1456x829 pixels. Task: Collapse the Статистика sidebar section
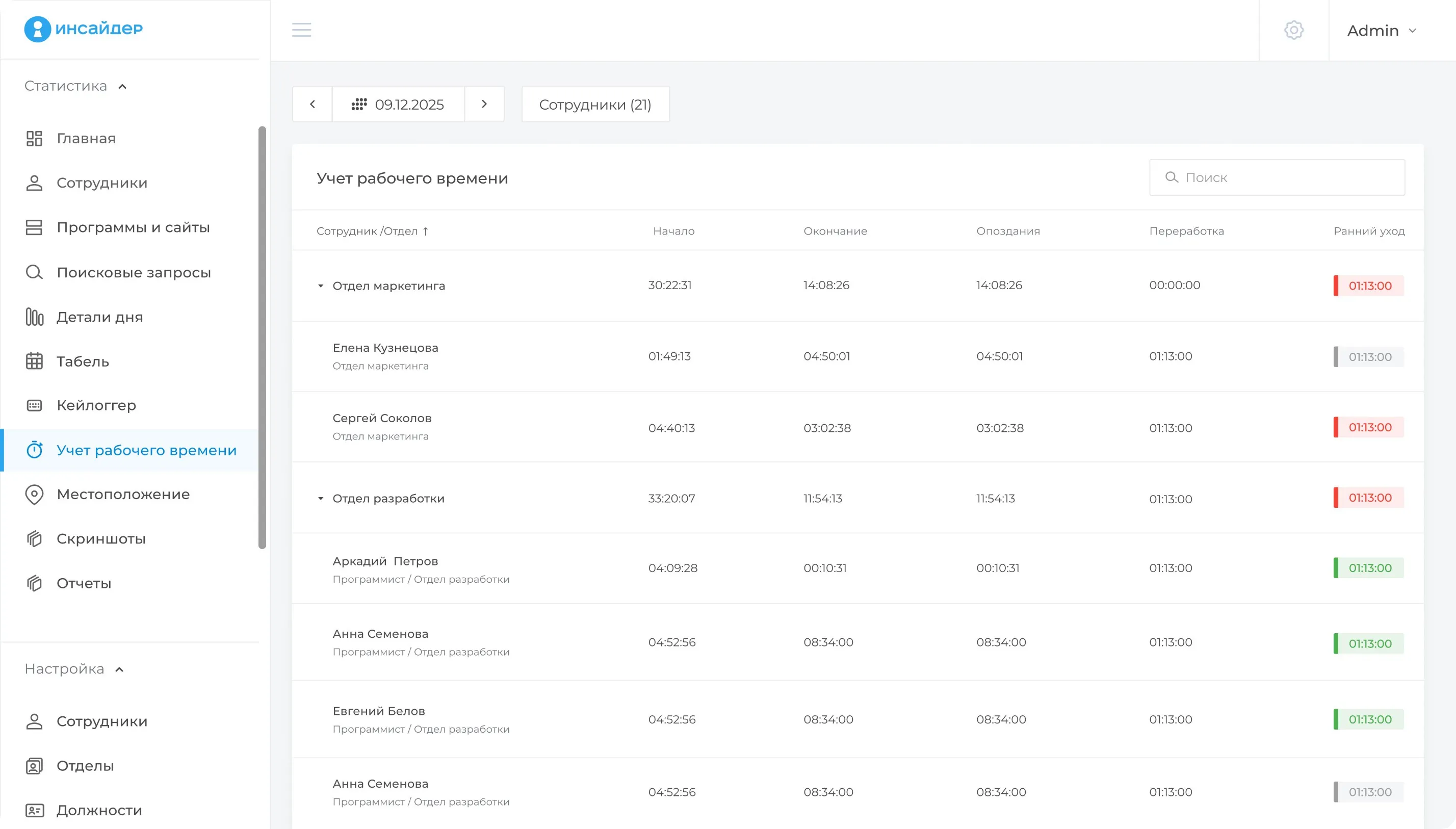(122, 87)
